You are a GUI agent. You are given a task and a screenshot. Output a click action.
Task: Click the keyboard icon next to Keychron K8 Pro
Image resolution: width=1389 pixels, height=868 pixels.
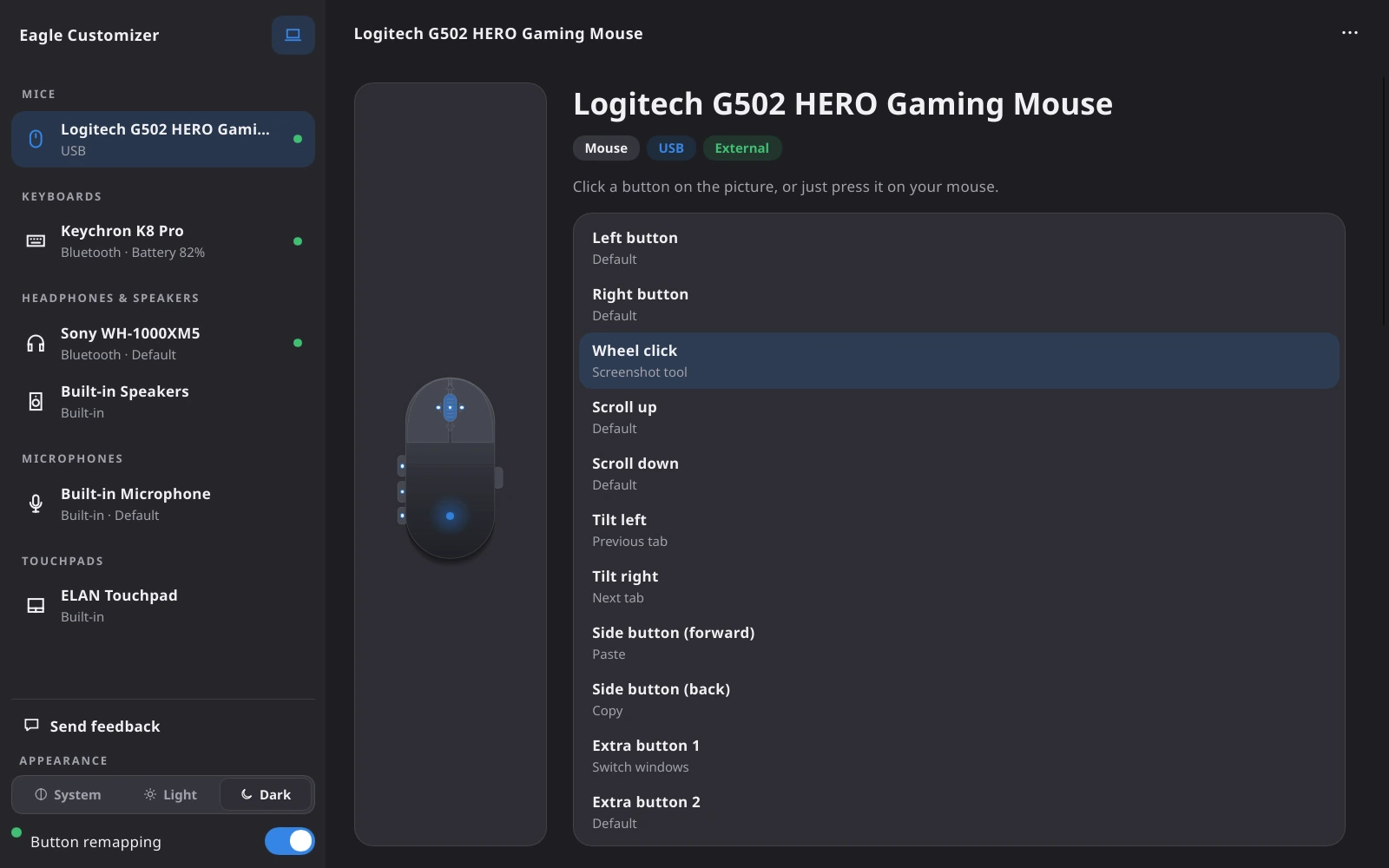pos(36,241)
